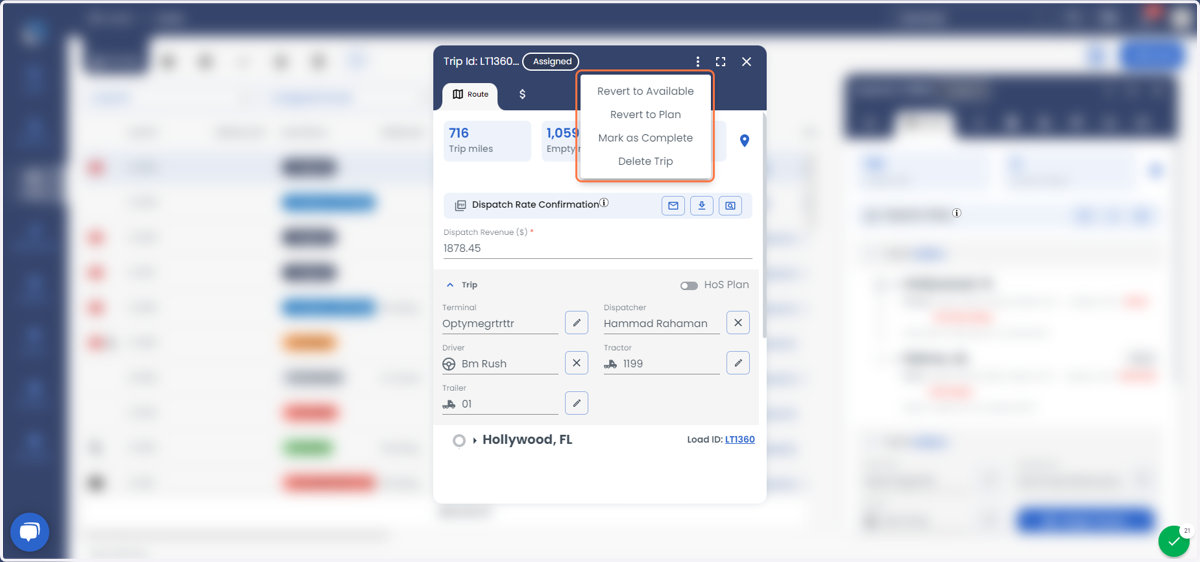
Task: Select Revert to Available
Action: pos(645,91)
